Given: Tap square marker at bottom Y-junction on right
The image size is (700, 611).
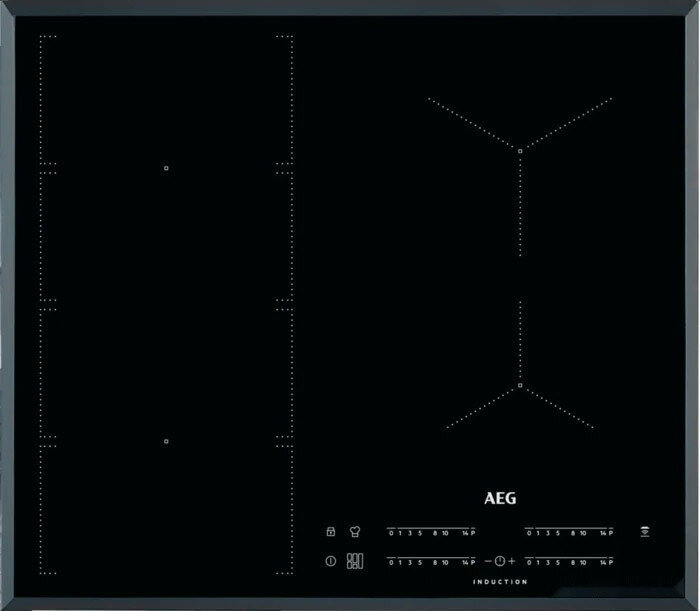Looking at the screenshot, I should point(520,385).
